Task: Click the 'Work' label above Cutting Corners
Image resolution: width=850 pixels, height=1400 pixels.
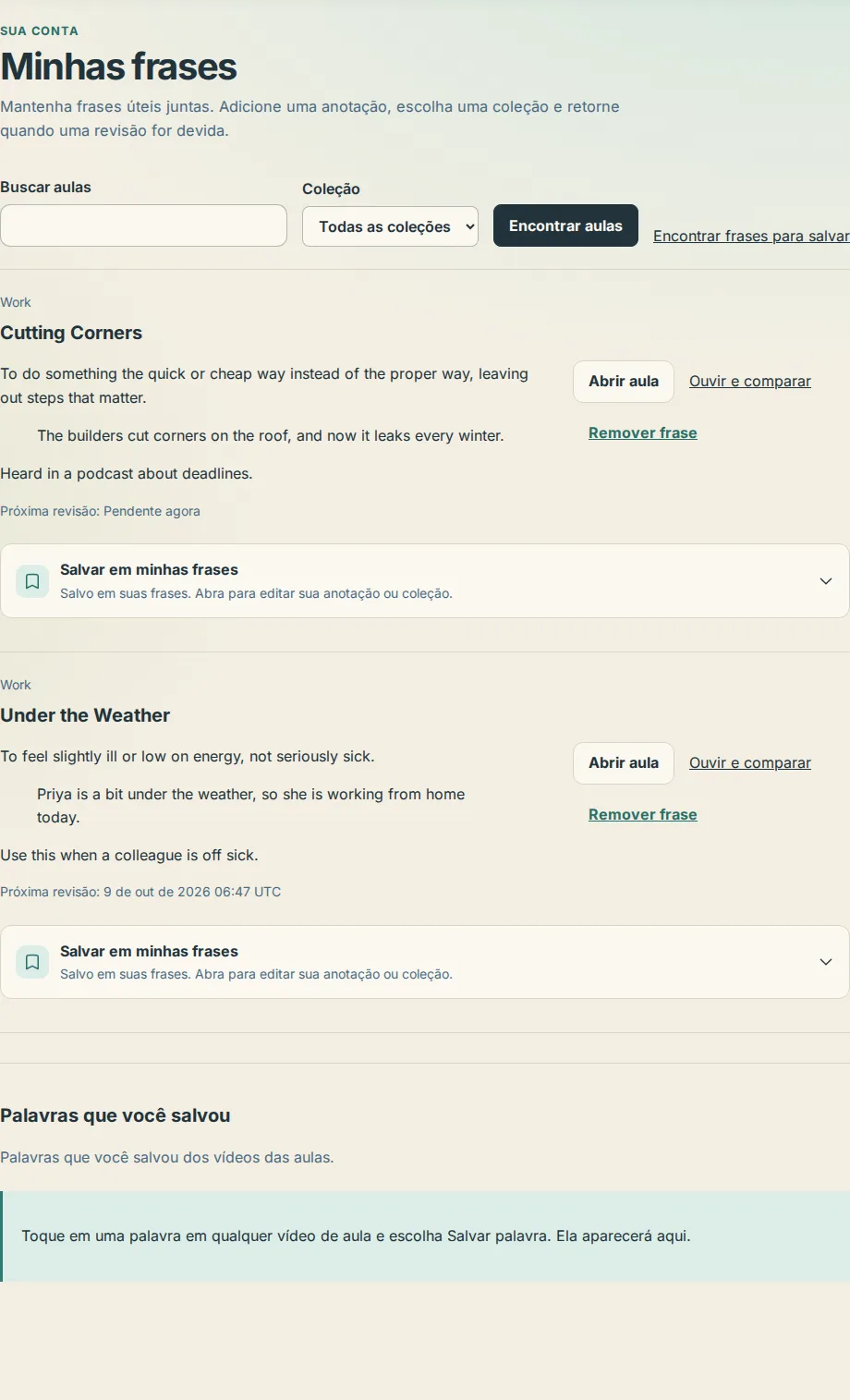Action: point(16,302)
